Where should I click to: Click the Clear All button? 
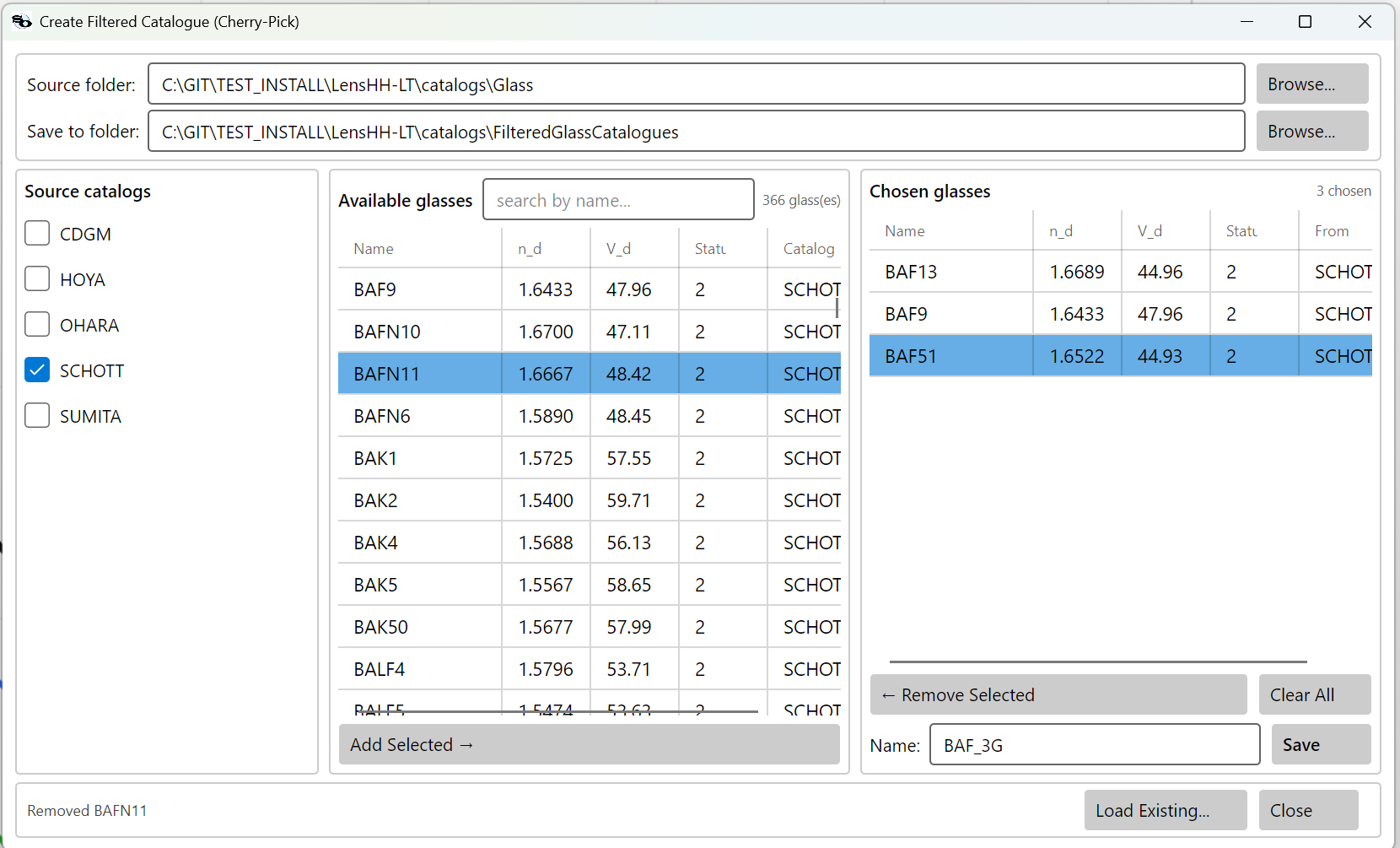(x=1315, y=694)
